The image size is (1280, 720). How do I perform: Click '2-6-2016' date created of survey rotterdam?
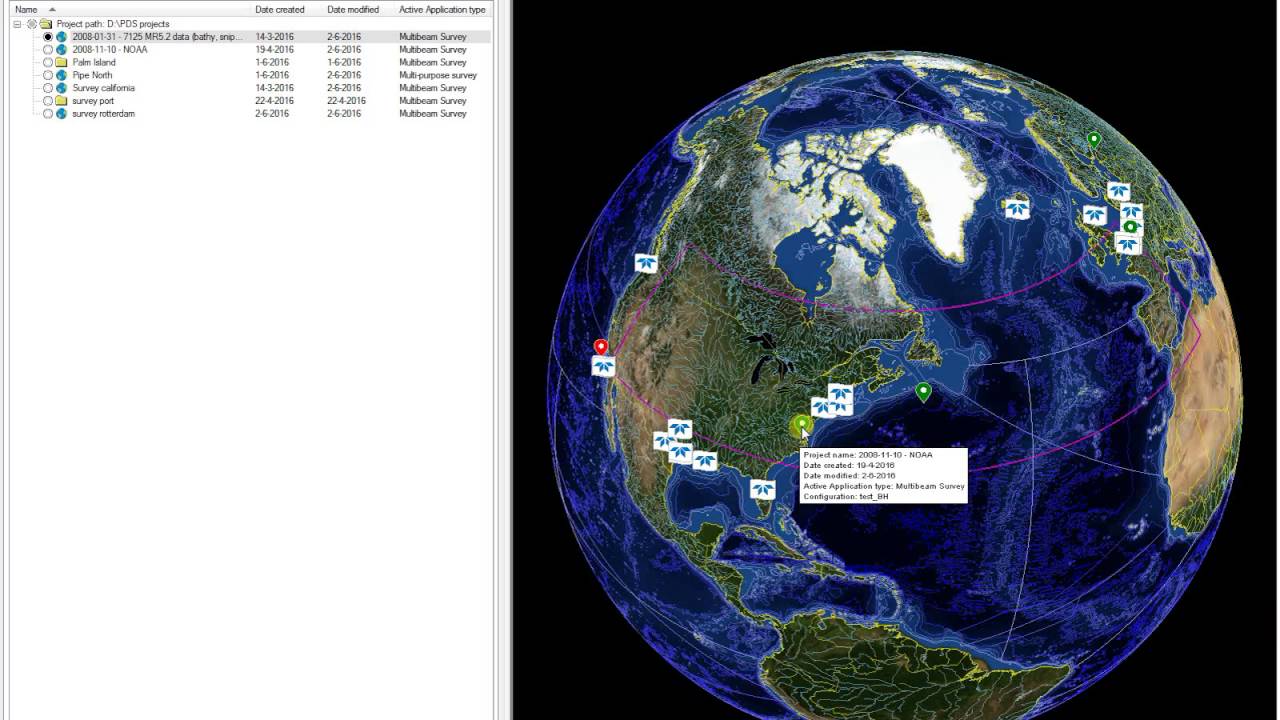point(272,114)
